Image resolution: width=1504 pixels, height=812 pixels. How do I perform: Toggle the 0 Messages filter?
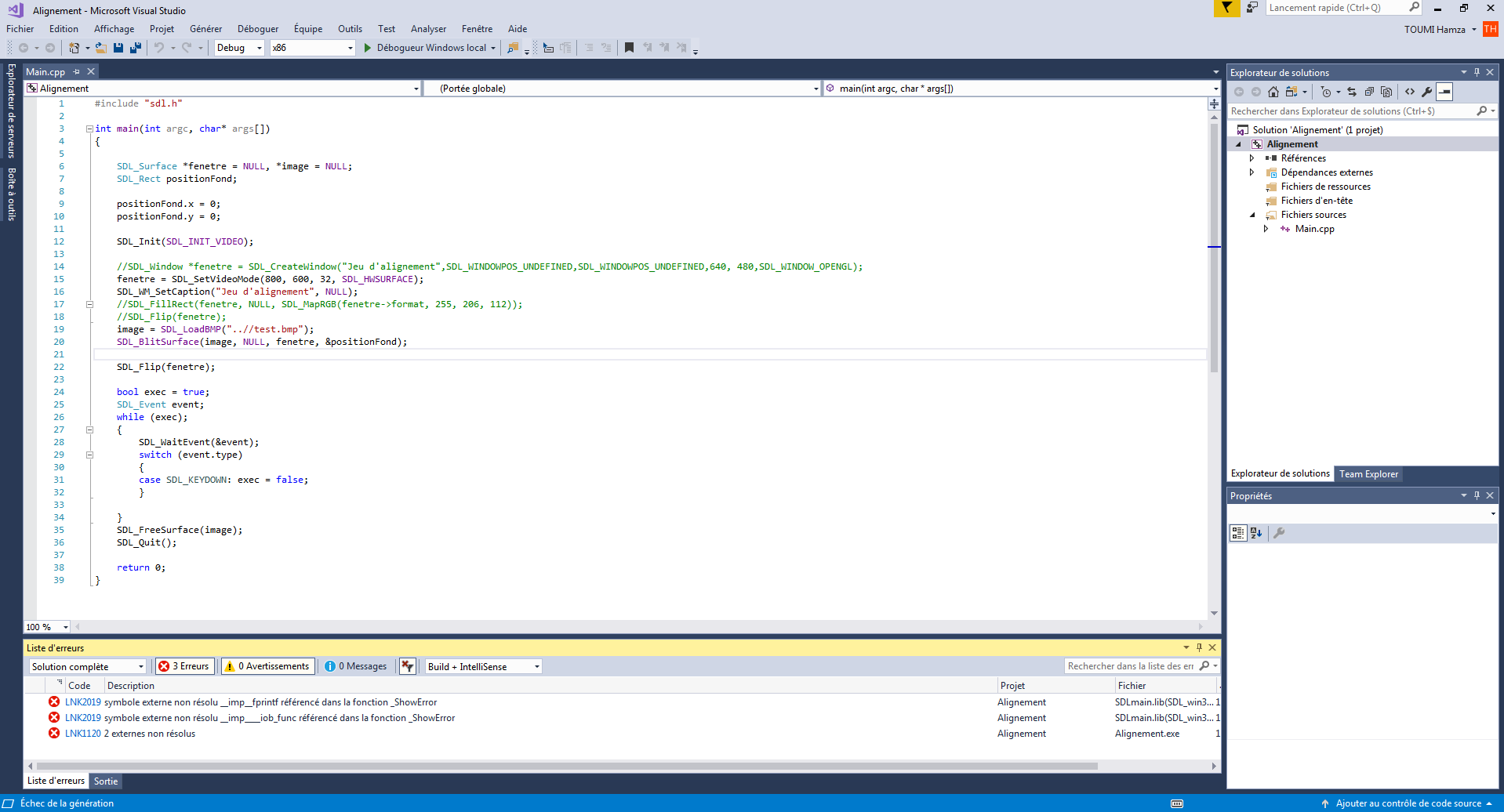click(356, 666)
